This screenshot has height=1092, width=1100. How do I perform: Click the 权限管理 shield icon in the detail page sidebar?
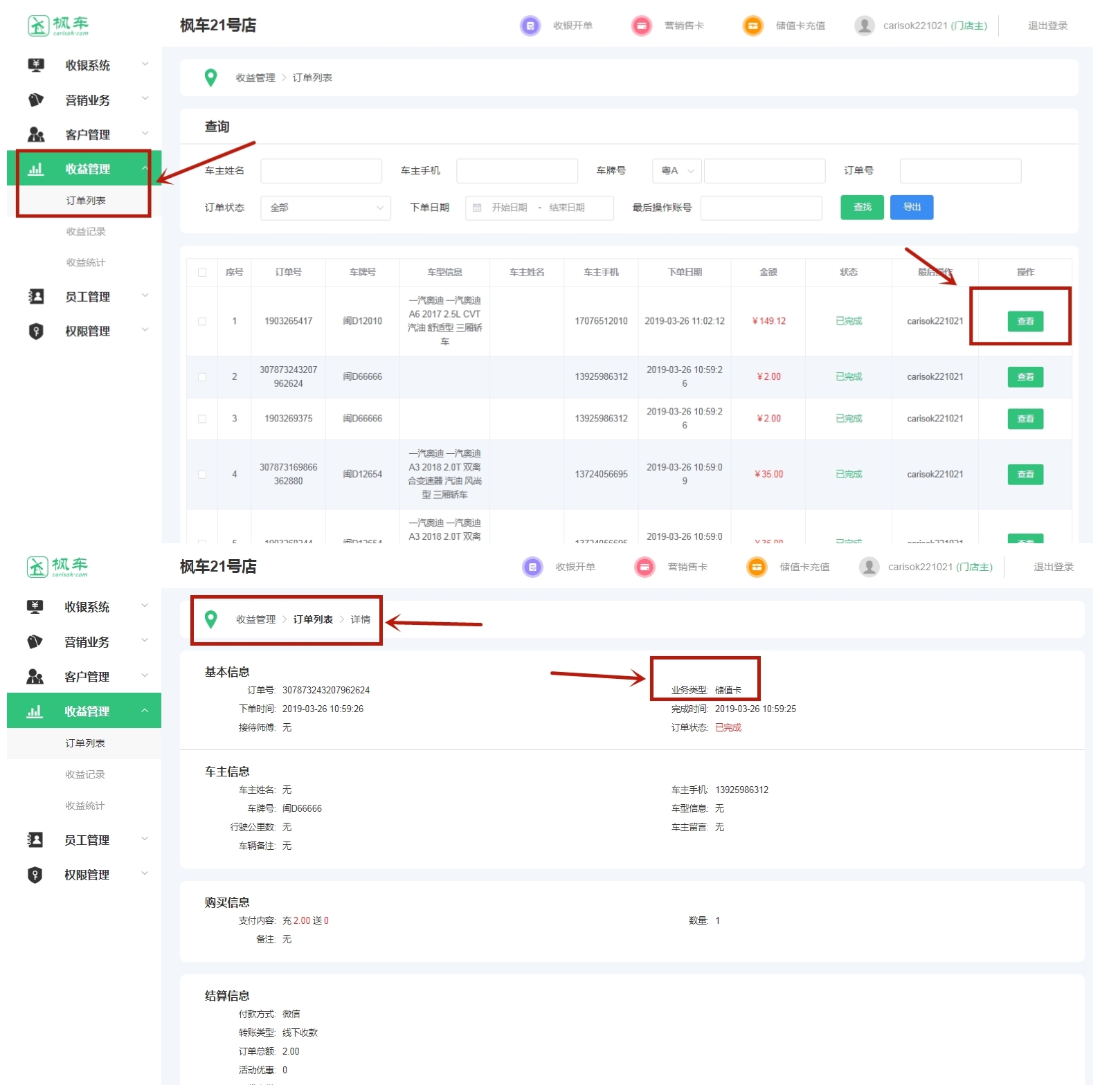pos(35,875)
